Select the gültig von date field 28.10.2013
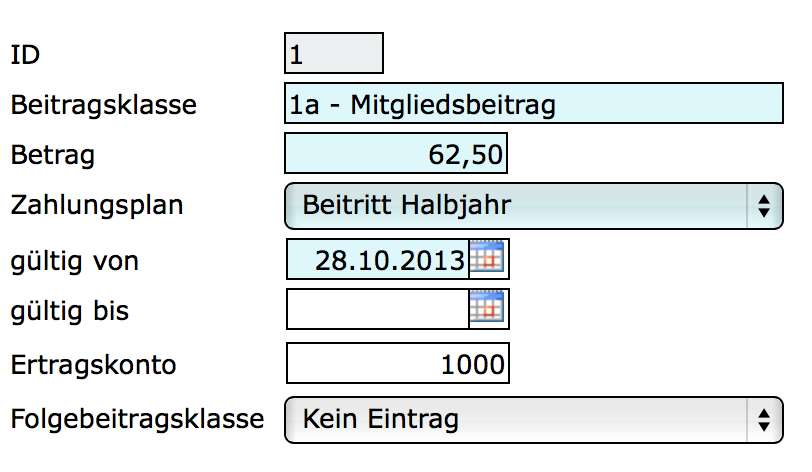Viewport: 812px width, 472px height. coord(378,259)
